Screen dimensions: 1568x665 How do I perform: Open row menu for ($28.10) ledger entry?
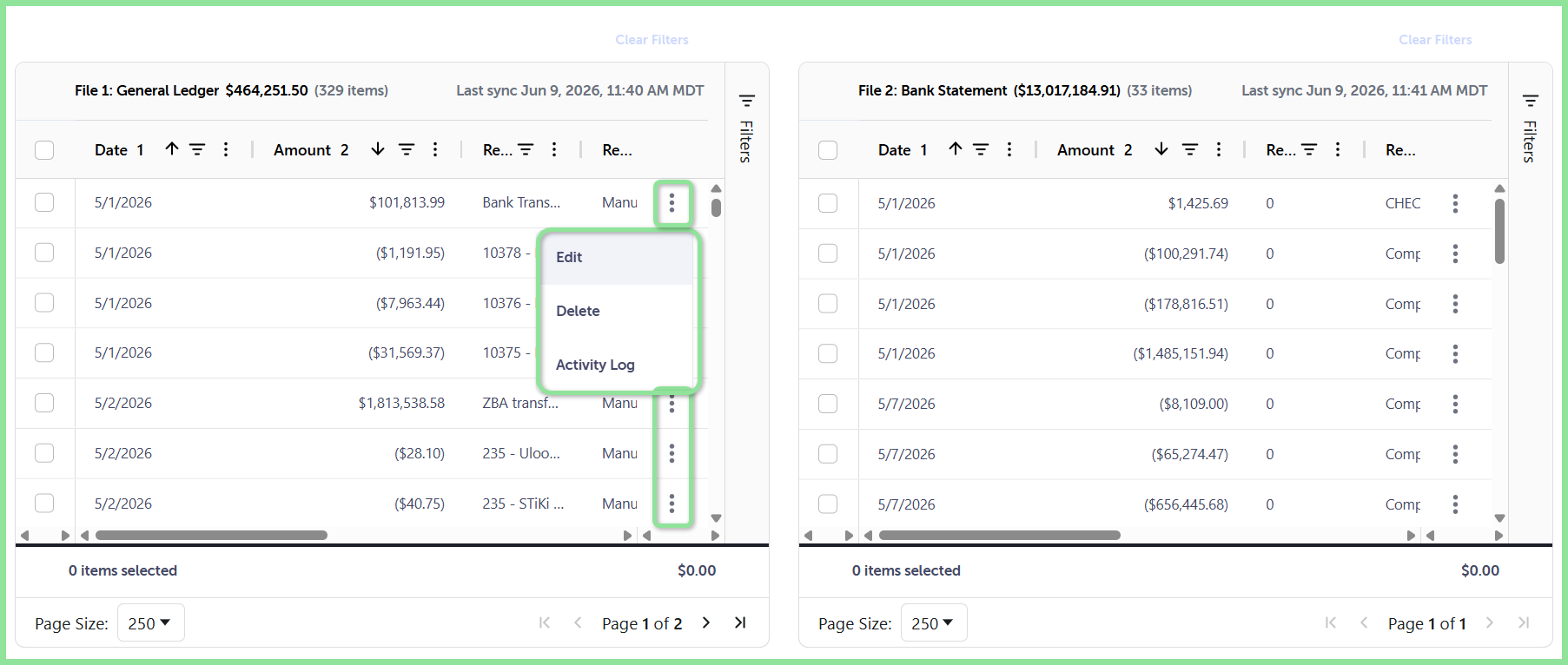tap(672, 453)
